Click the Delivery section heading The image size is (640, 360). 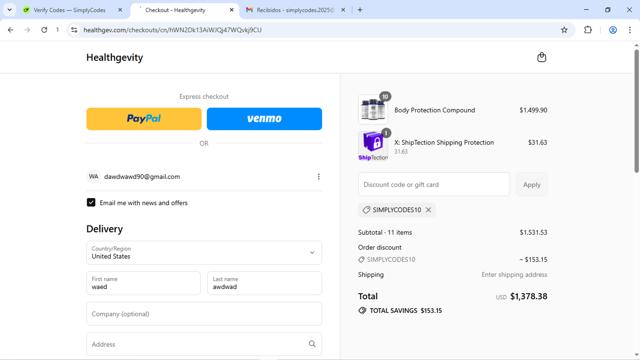coord(104,229)
